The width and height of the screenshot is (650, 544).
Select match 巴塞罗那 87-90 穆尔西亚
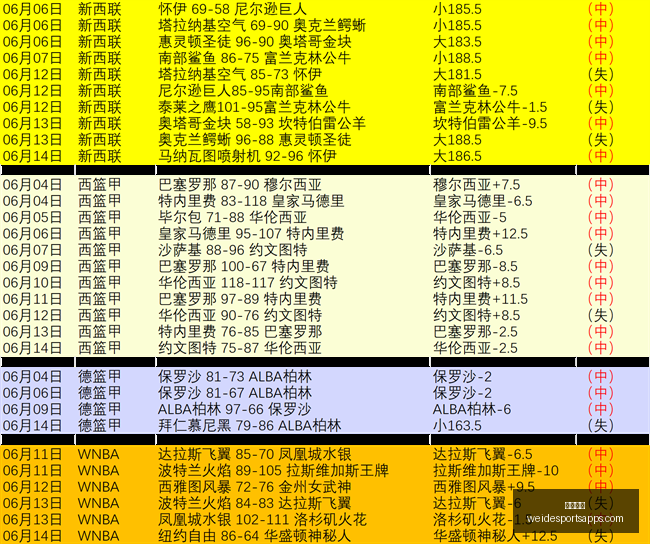click(240, 185)
